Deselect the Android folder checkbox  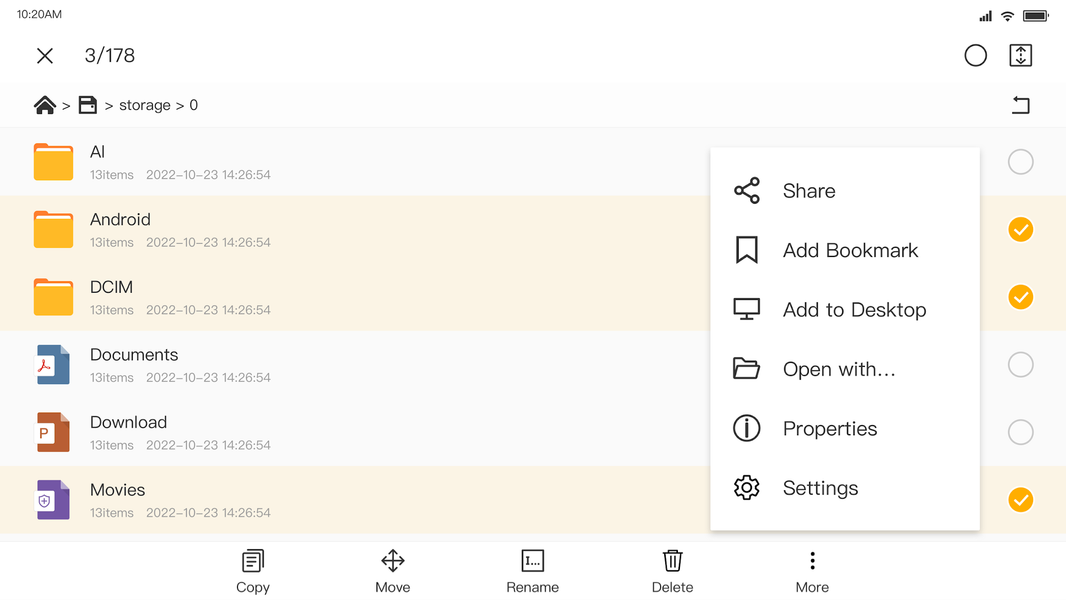point(1020,229)
